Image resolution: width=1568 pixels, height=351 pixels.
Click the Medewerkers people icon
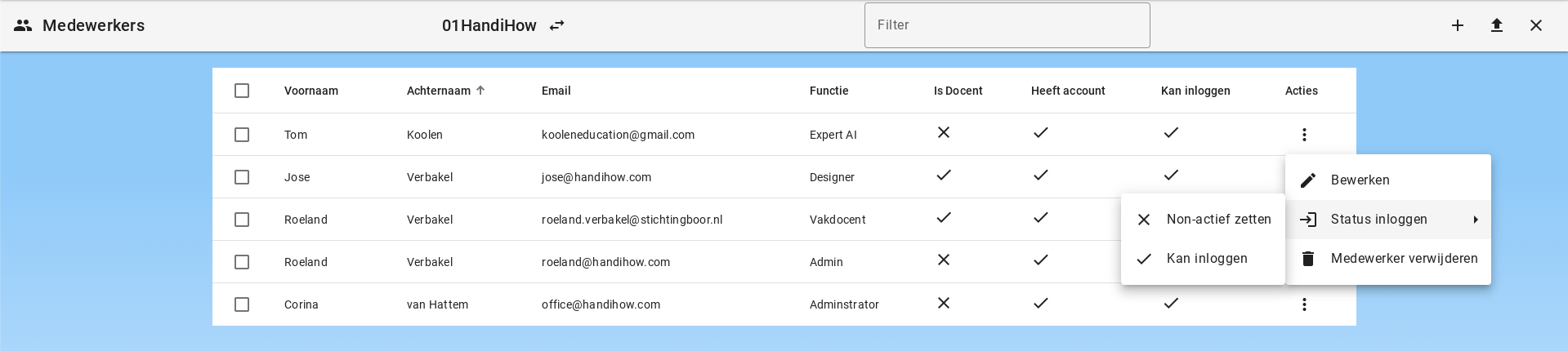(x=23, y=25)
